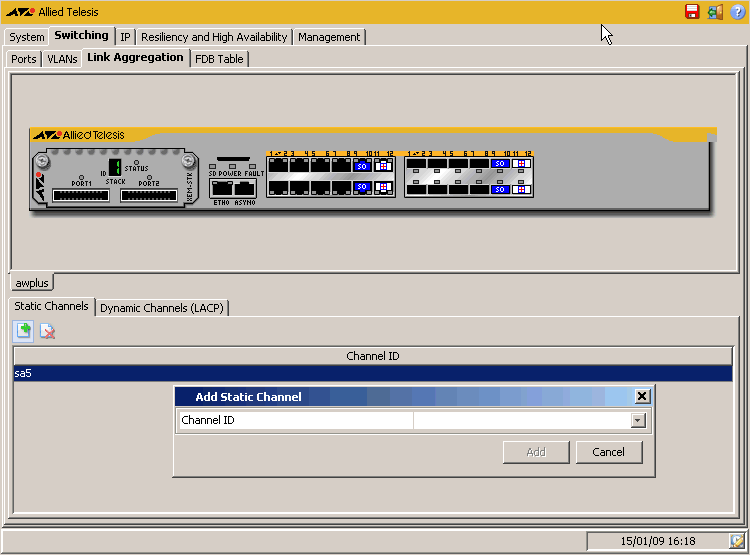Select bottom-row red-cross port in left block
This screenshot has height=555, width=750.
(x=383, y=187)
